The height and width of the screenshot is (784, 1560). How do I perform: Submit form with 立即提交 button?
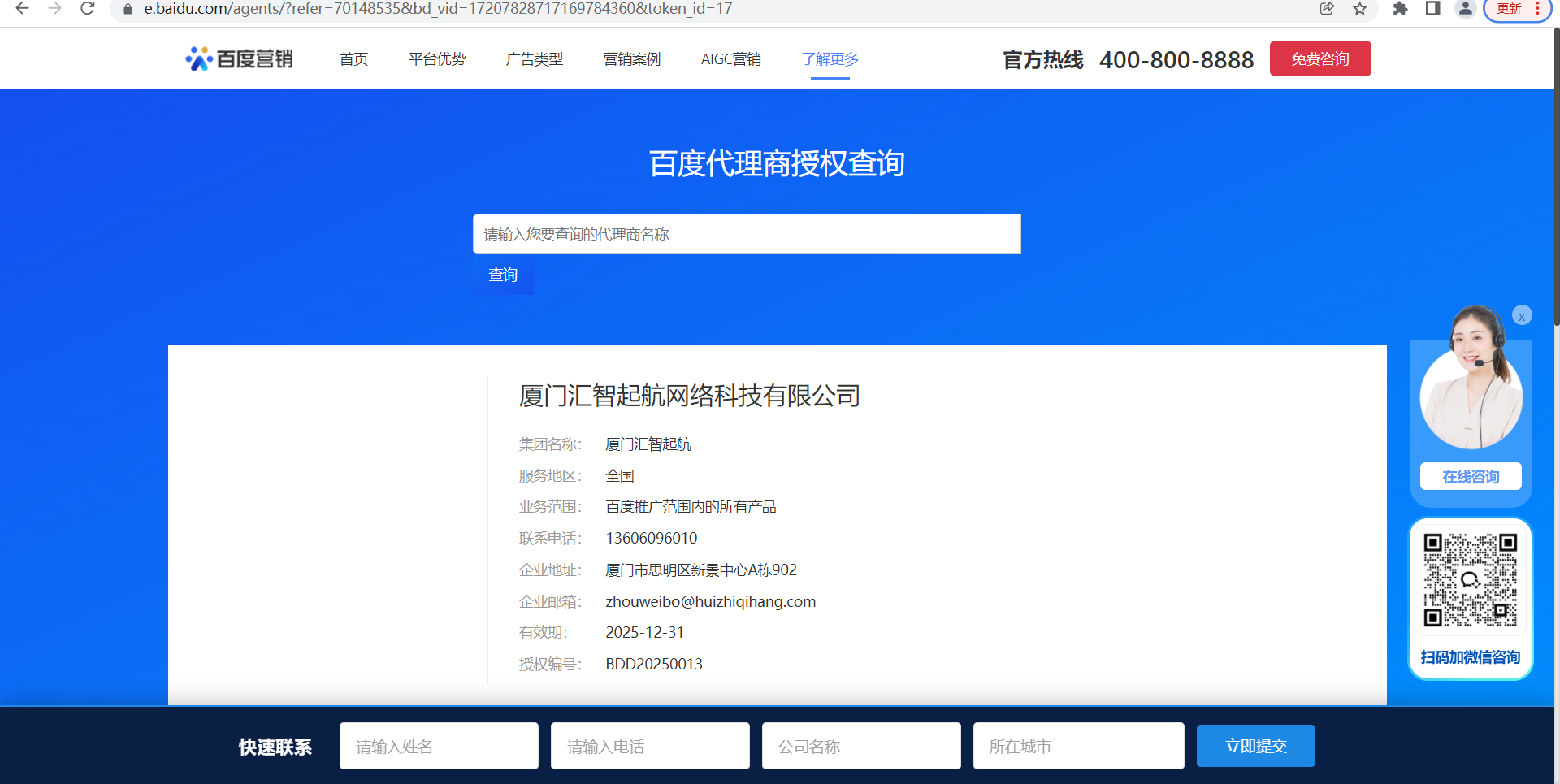pyautogui.click(x=1255, y=746)
